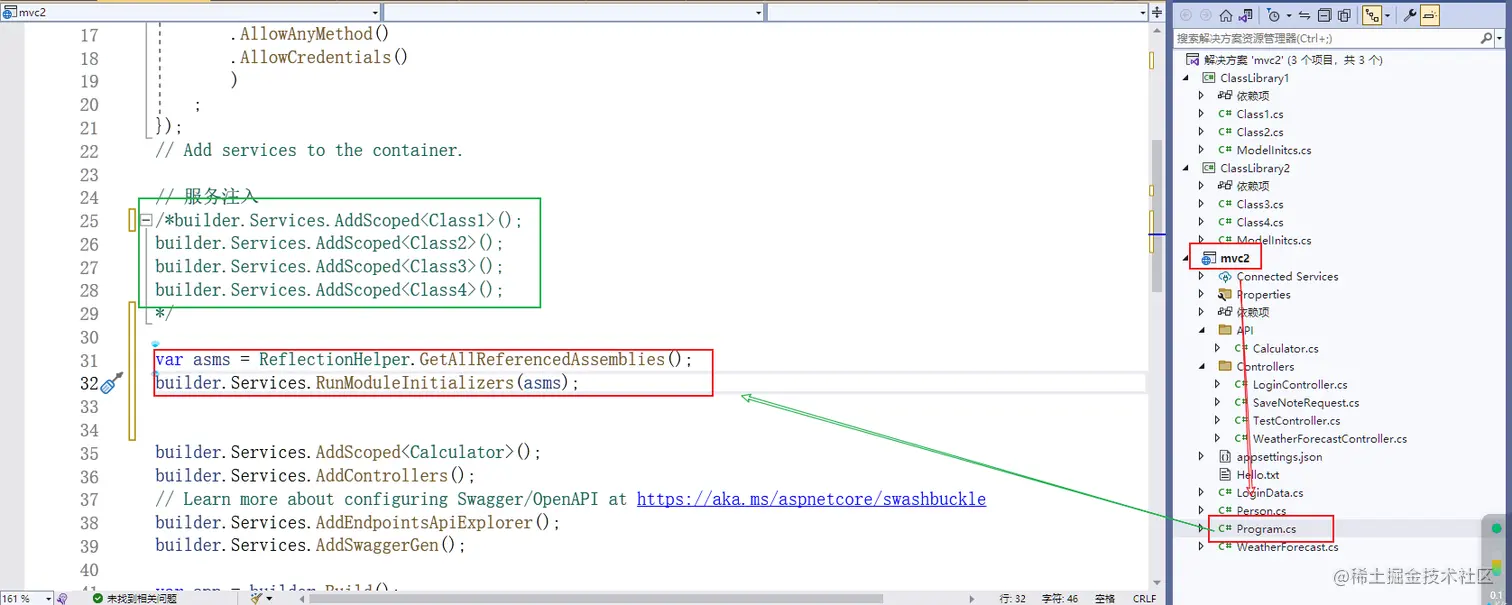Screen dimensions: 1512x605
Task: Collapse the API folder
Action: (1203, 330)
